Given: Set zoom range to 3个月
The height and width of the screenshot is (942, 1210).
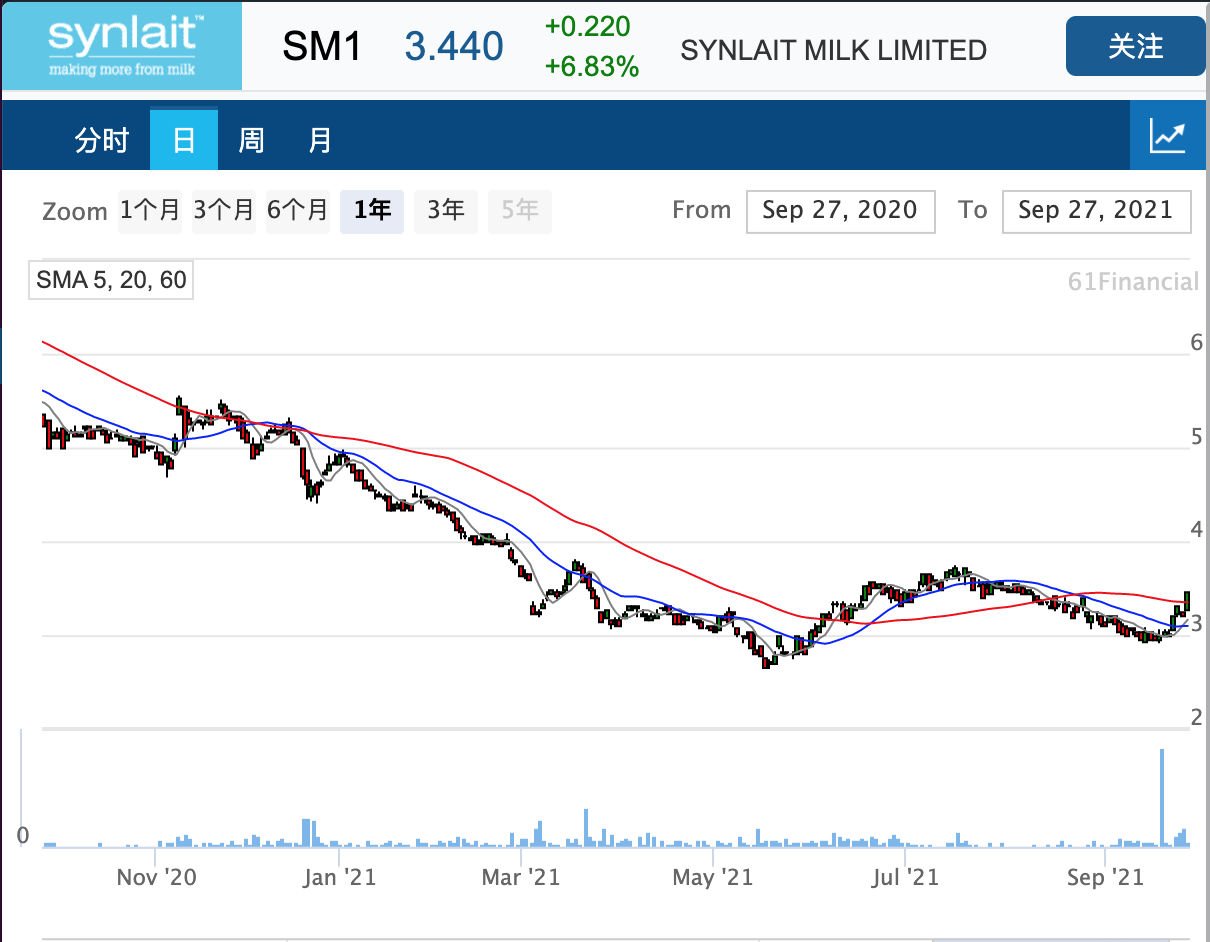Looking at the screenshot, I should pos(224,211).
